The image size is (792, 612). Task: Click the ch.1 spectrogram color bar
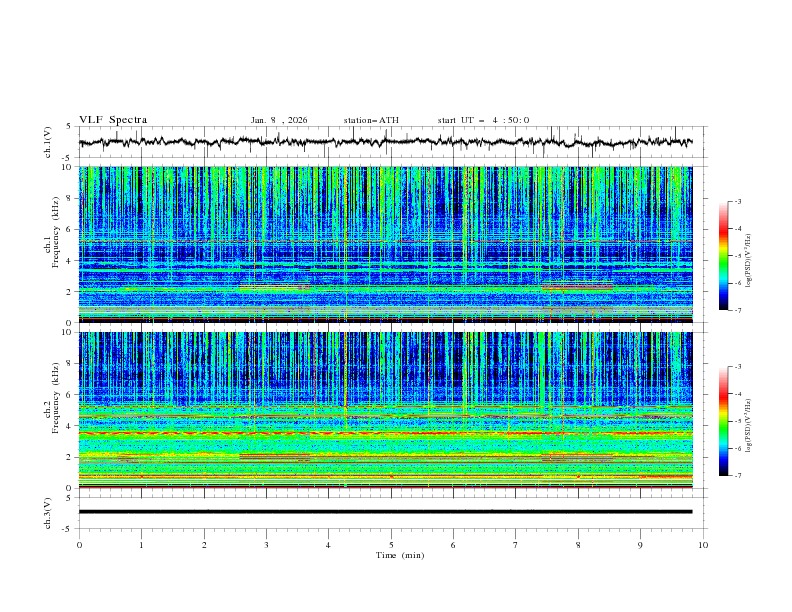tap(723, 257)
